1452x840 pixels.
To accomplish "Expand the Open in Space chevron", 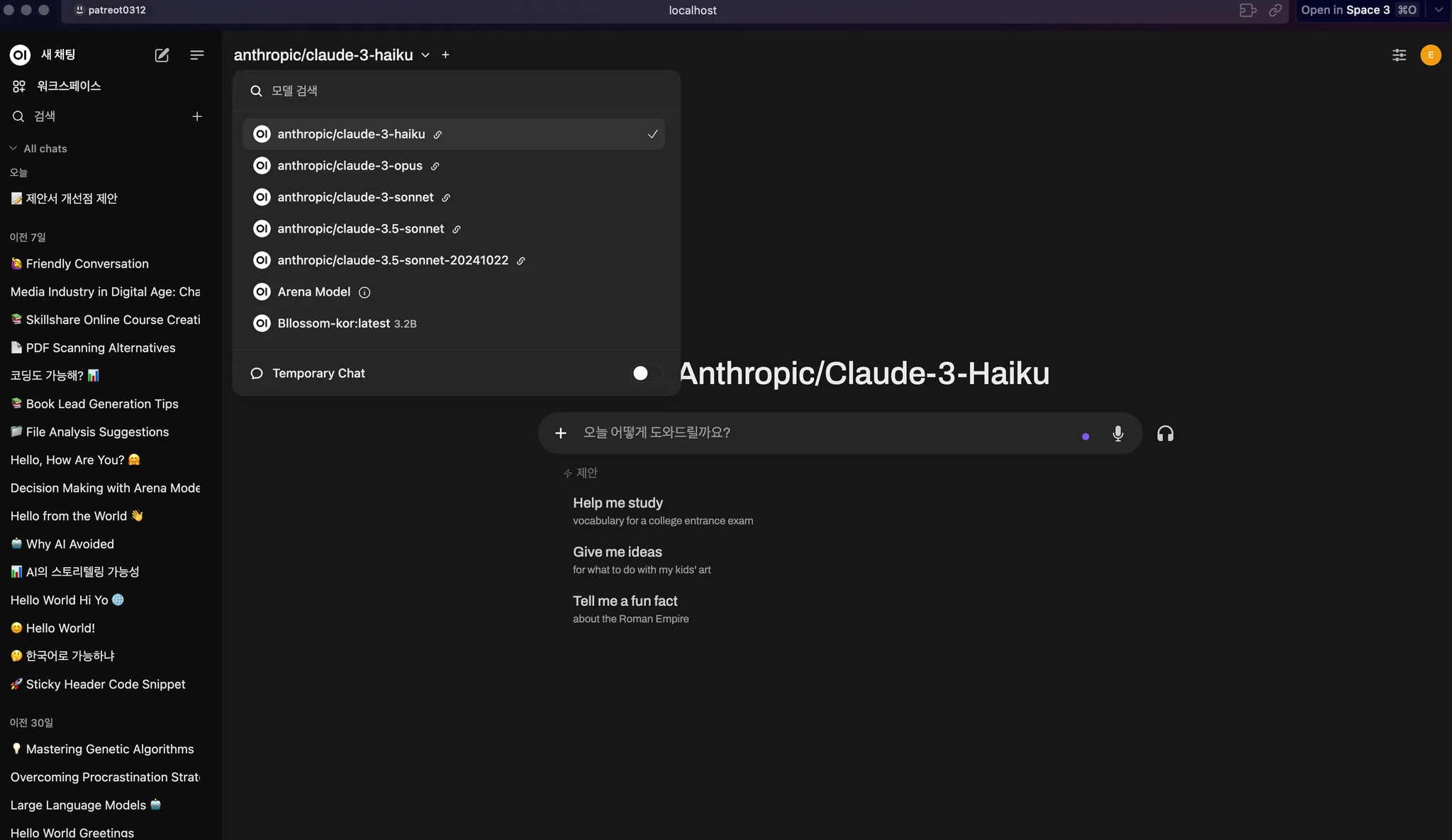I will point(1438,10).
